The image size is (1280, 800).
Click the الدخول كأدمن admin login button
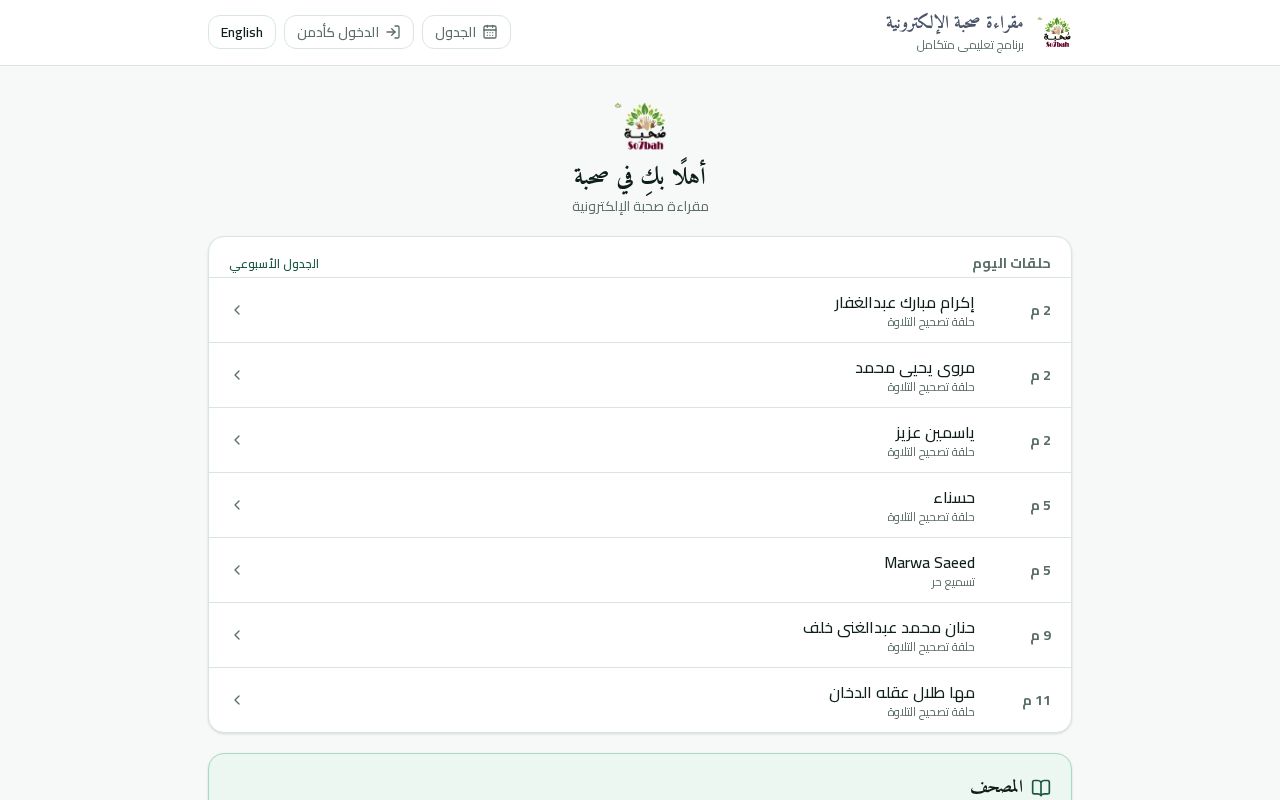pyautogui.click(x=349, y=32)
